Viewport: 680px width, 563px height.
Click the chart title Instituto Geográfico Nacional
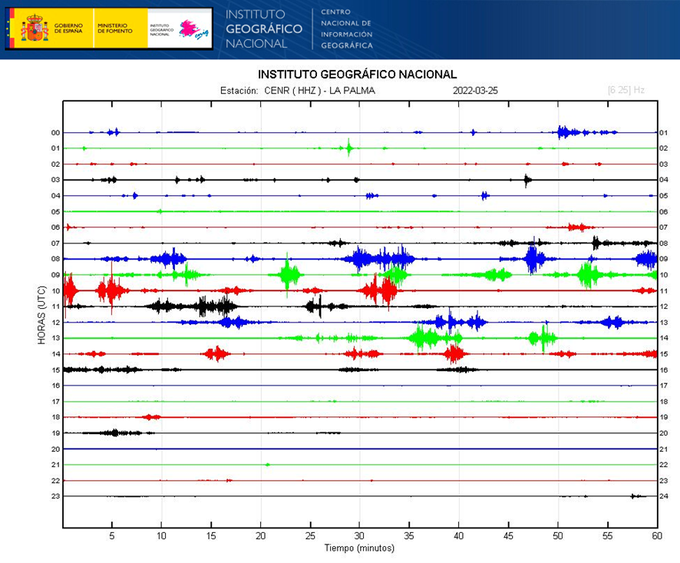[357, 74]
